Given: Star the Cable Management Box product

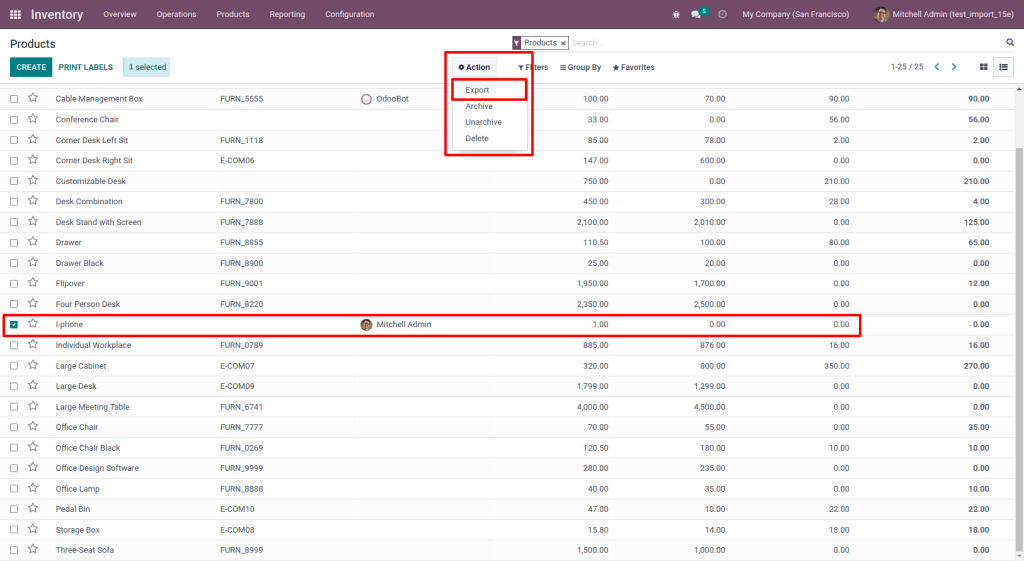Looking at the screenshot, I should click(x=33, y=98).
